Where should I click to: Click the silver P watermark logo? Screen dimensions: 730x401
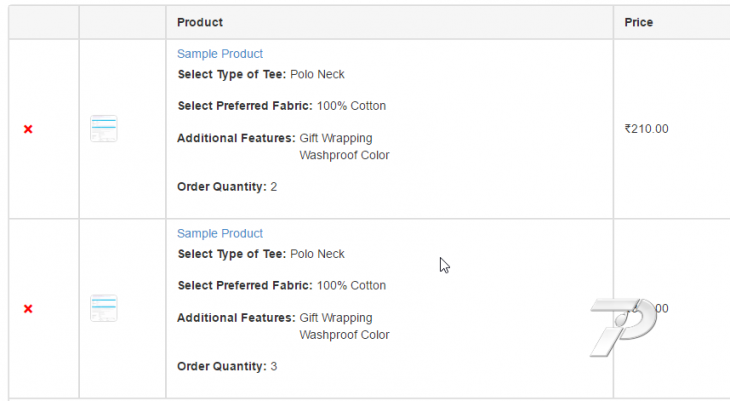click(x=623, y=327)
